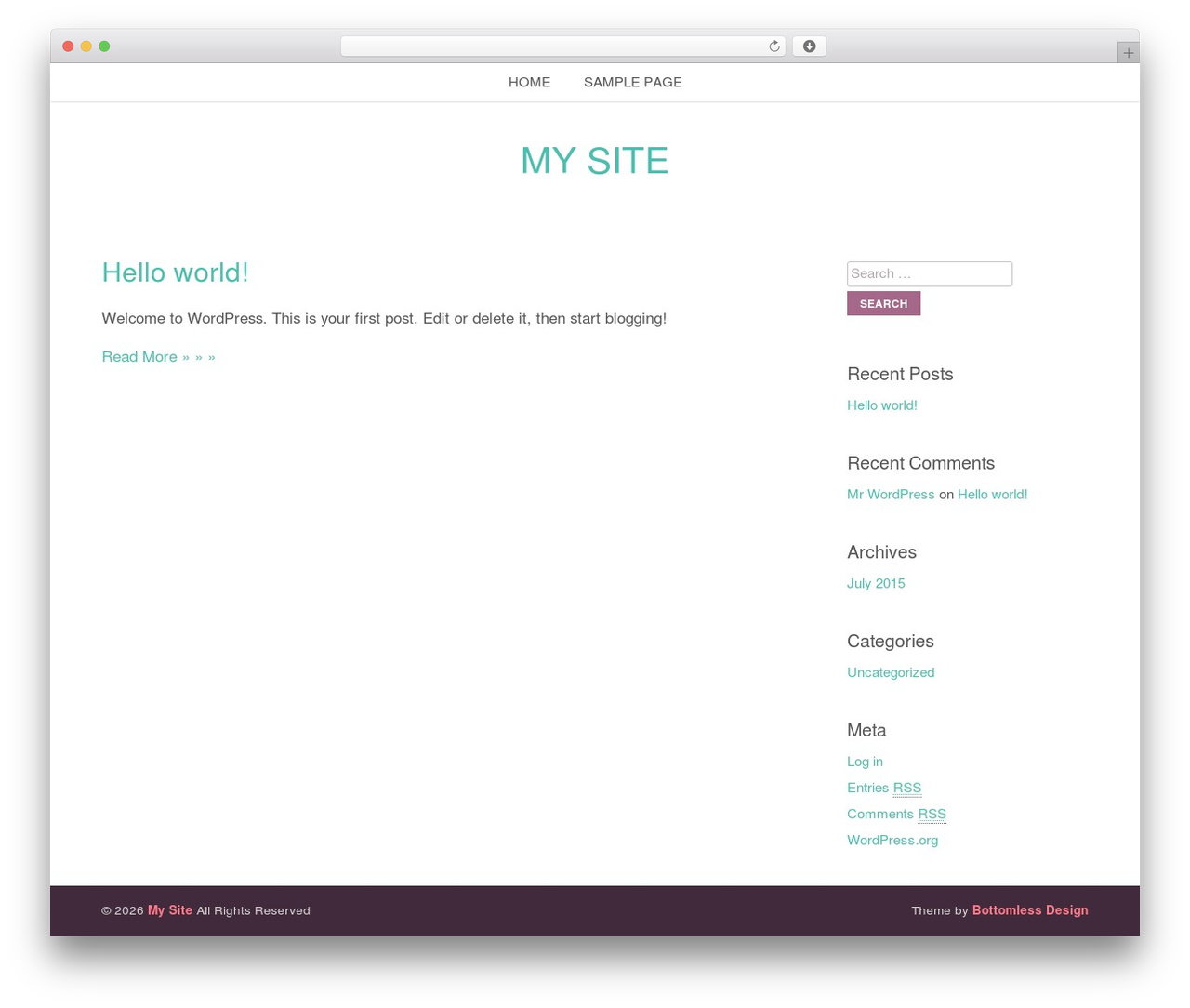Open the July 2015 archive
The image size is (1190, 1008).
click(876, 584)
